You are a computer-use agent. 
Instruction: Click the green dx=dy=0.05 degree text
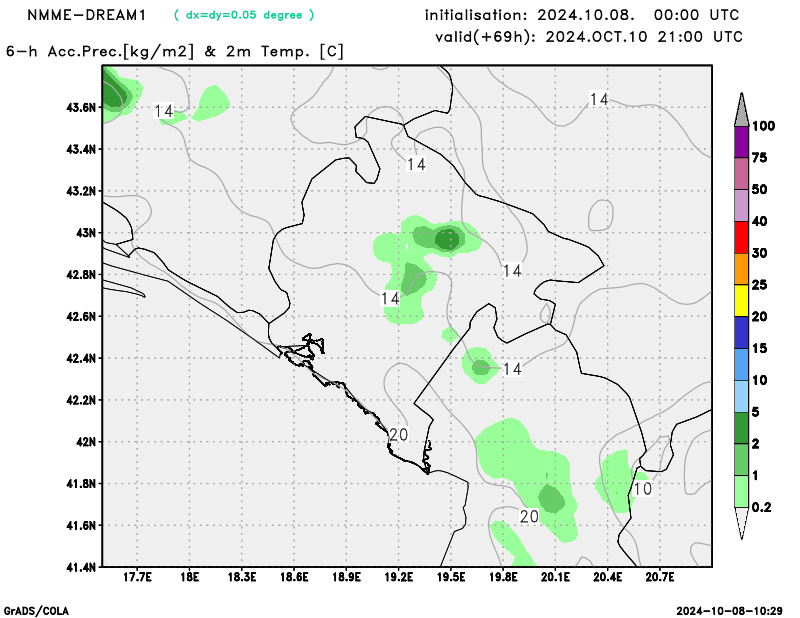click(244, 15)
